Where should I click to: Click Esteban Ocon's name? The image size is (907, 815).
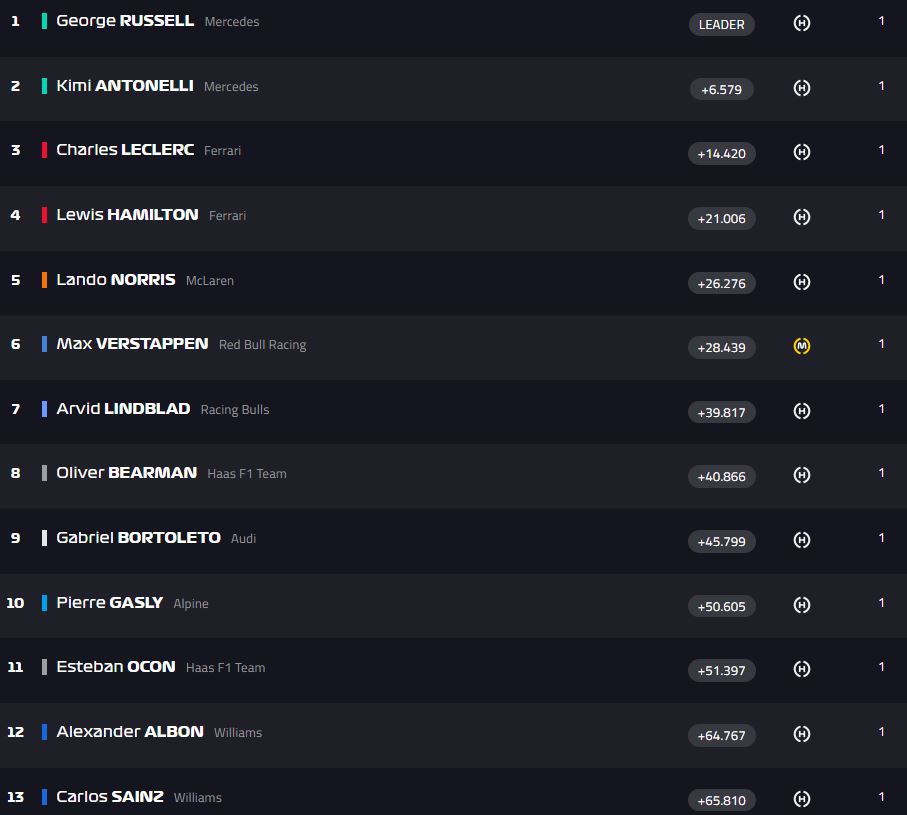tap(115, 667)
